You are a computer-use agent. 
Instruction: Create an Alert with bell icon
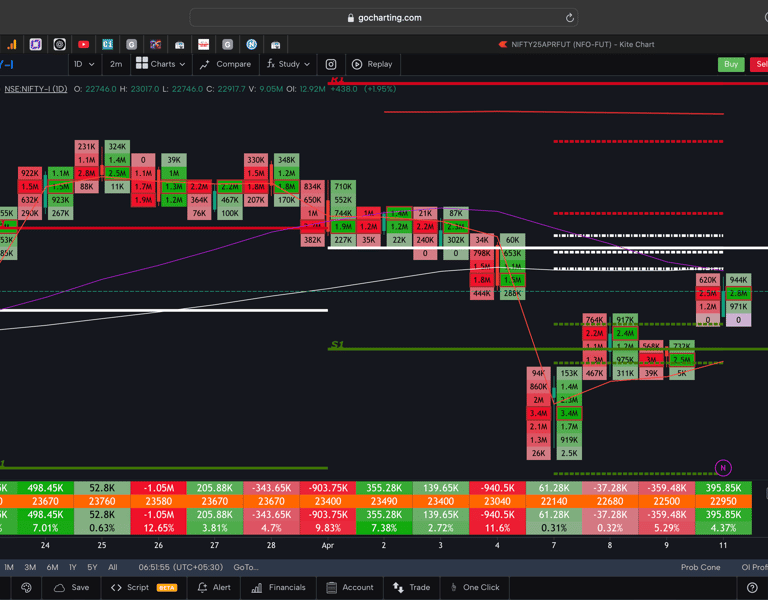(x=214, y=588)
